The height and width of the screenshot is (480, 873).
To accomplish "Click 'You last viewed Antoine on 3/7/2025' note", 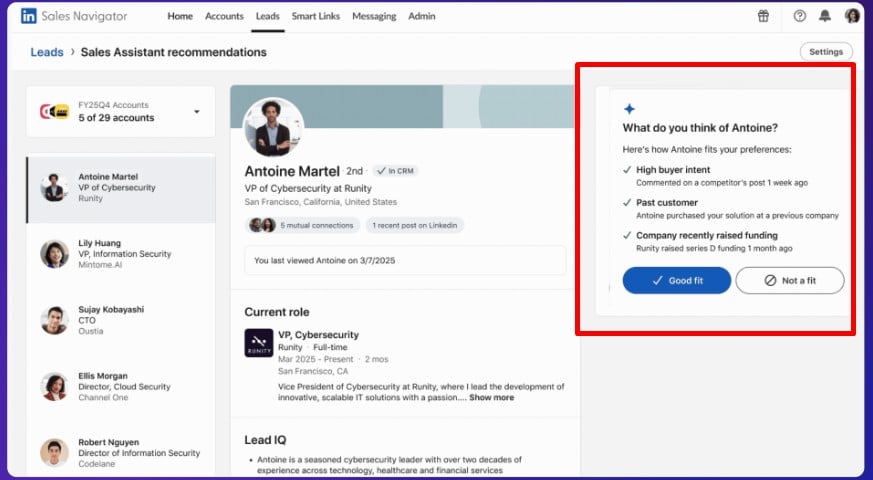I will 405,260.
